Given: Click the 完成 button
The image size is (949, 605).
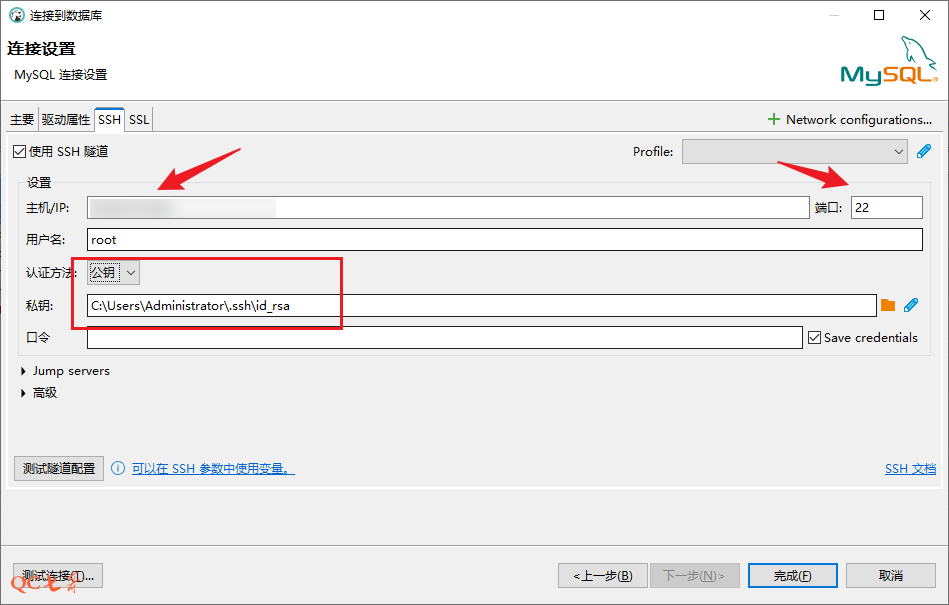Looking at the screenshot, I should [x=792, y=575].
